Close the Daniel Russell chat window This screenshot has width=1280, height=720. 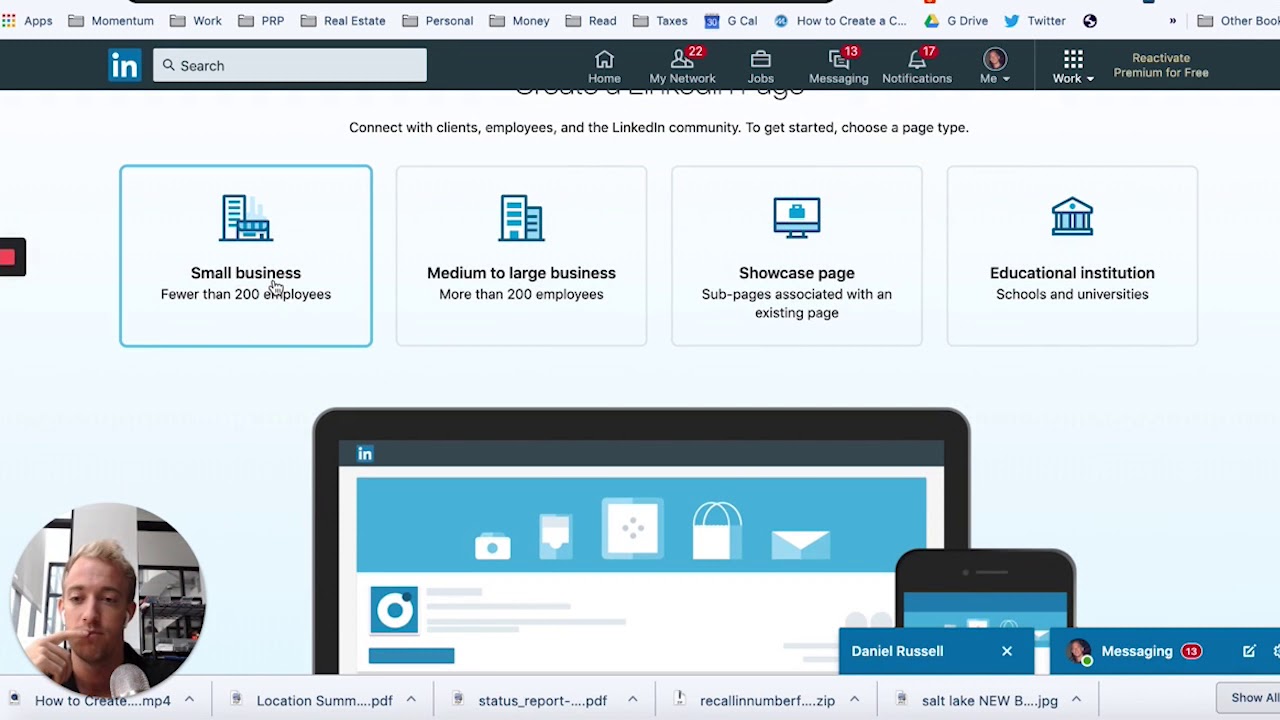[x=1007, y=651]
